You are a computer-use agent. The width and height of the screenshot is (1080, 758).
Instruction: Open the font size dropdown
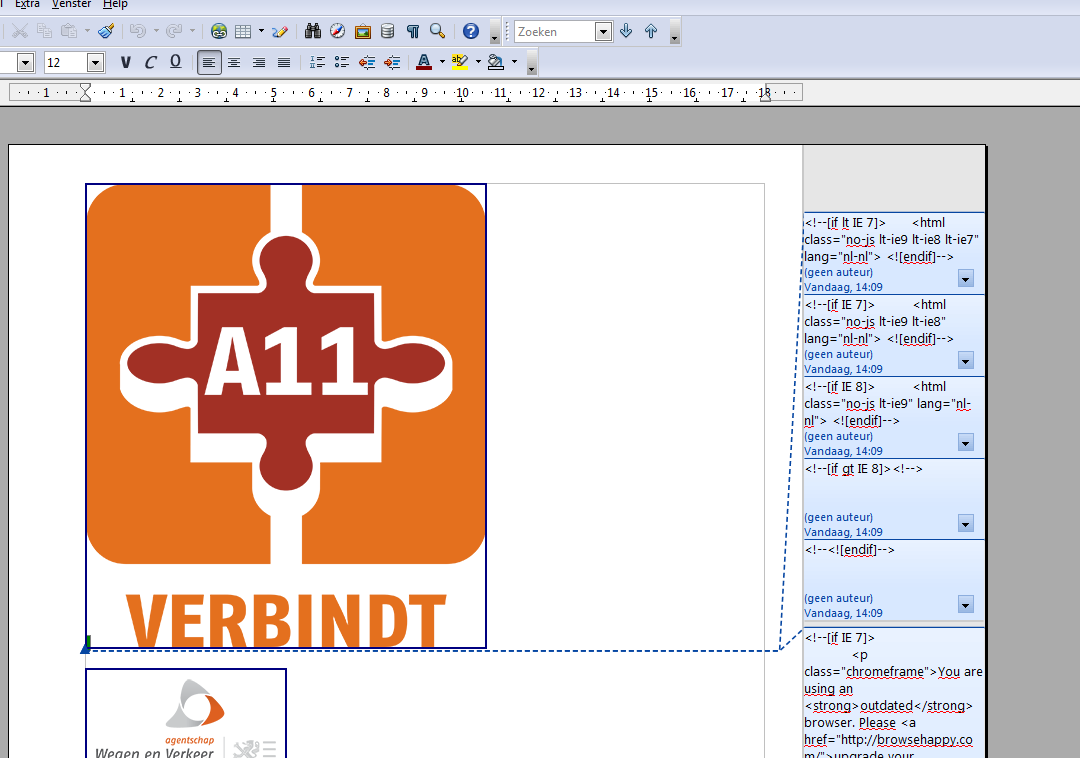(95, 63)
